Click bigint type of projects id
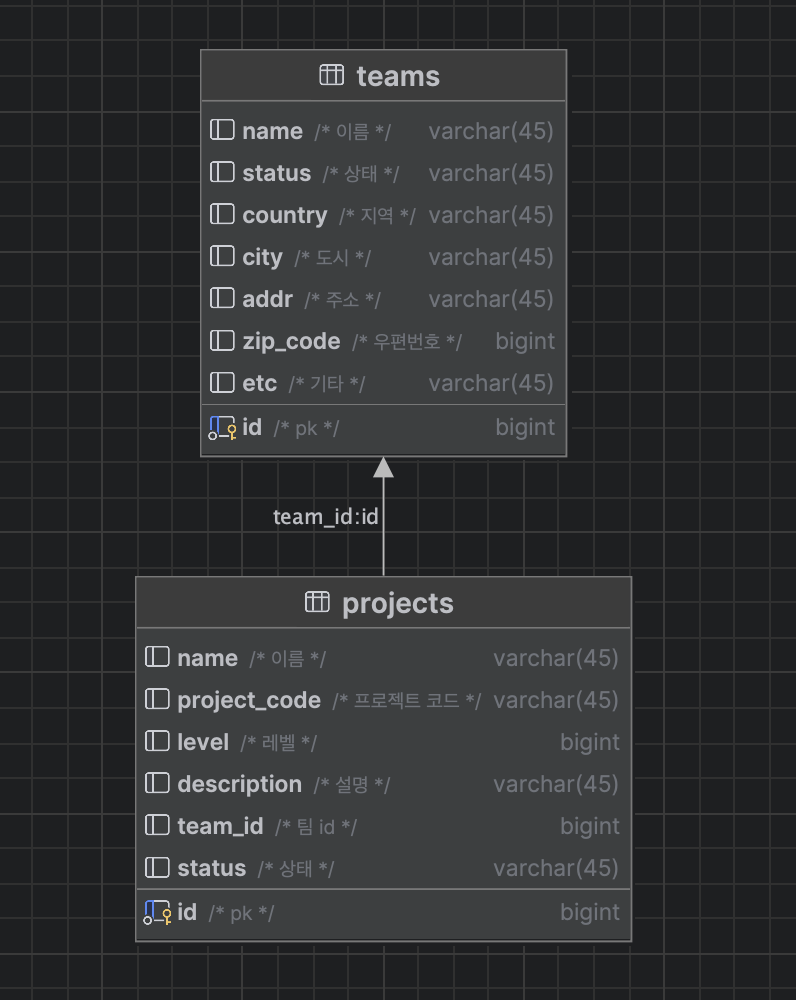The image size is (796, 1000). click(x=590, y=913)
